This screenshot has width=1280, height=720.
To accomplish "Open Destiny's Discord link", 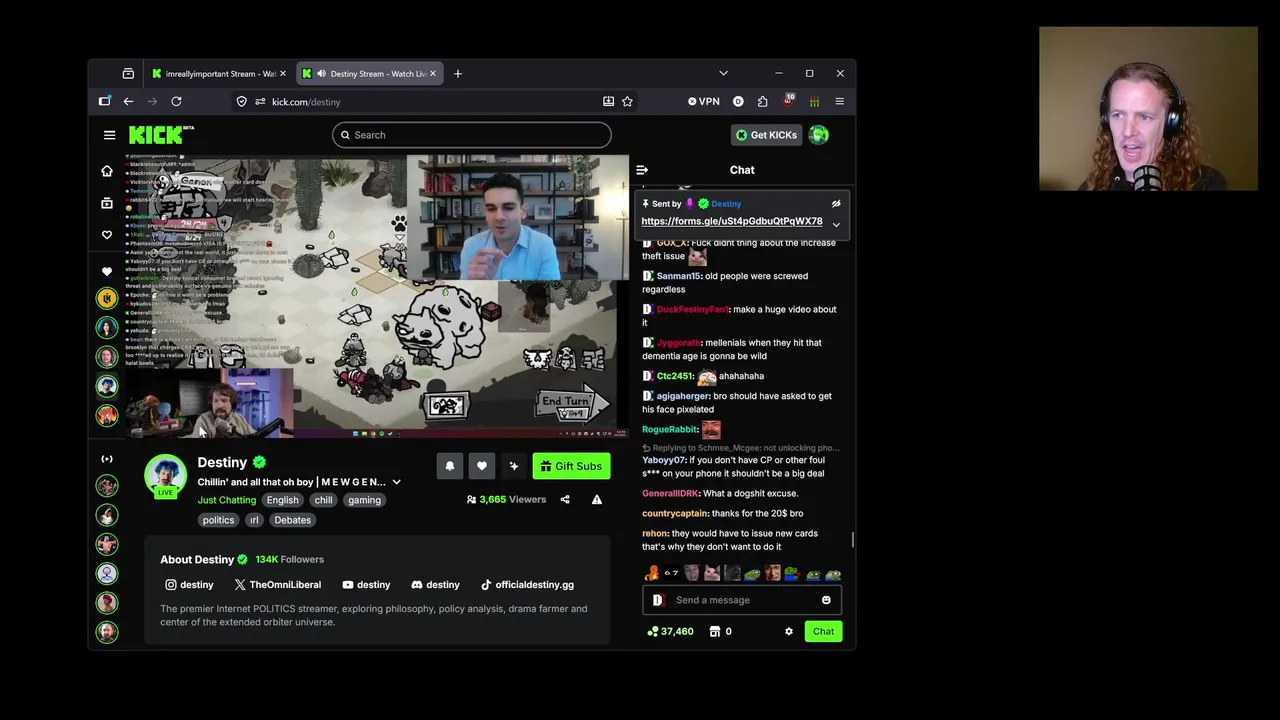I will click(x=435, y=585).
